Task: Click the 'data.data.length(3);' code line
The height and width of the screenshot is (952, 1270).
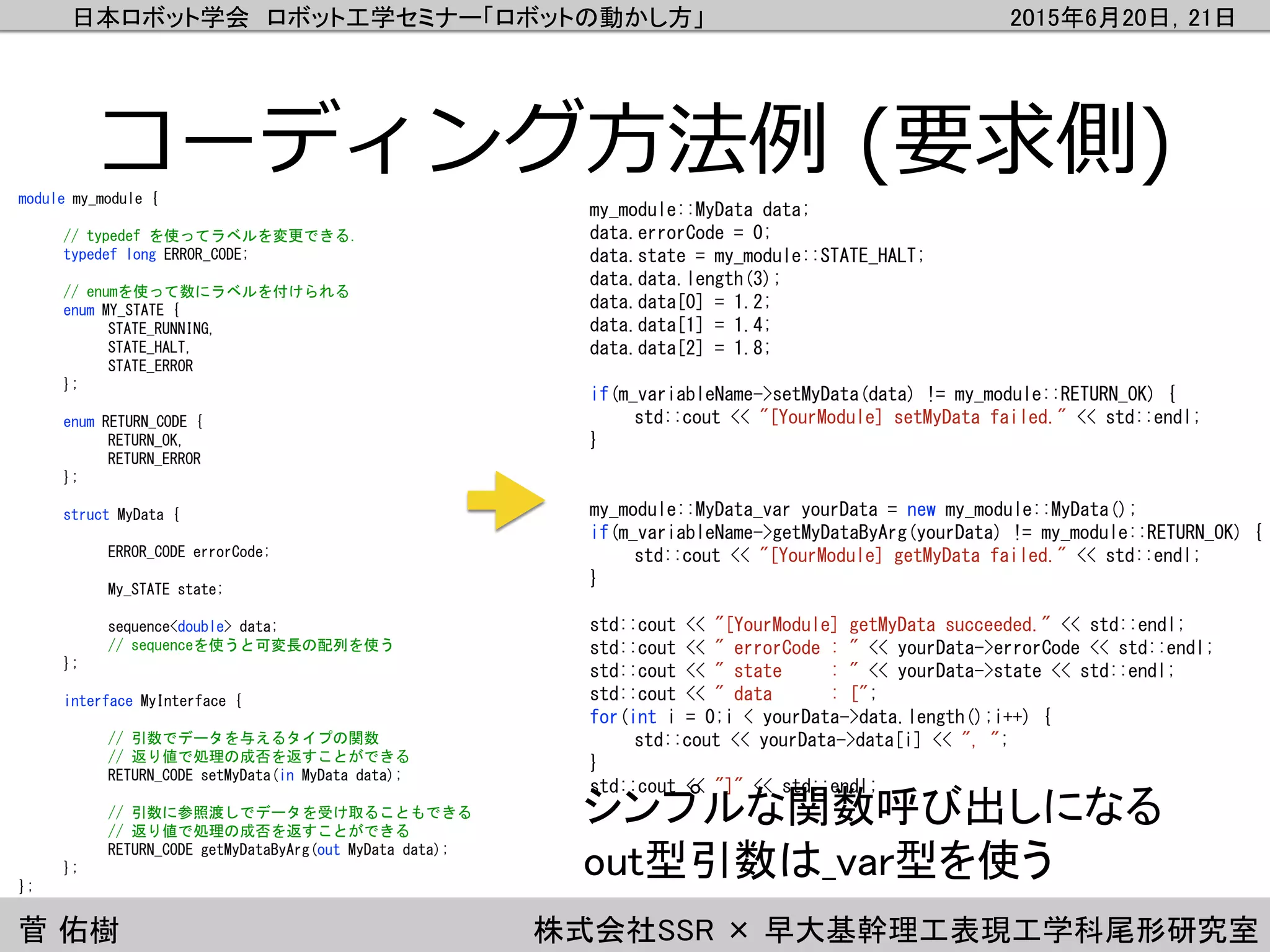Action: (x=685, y=279)
